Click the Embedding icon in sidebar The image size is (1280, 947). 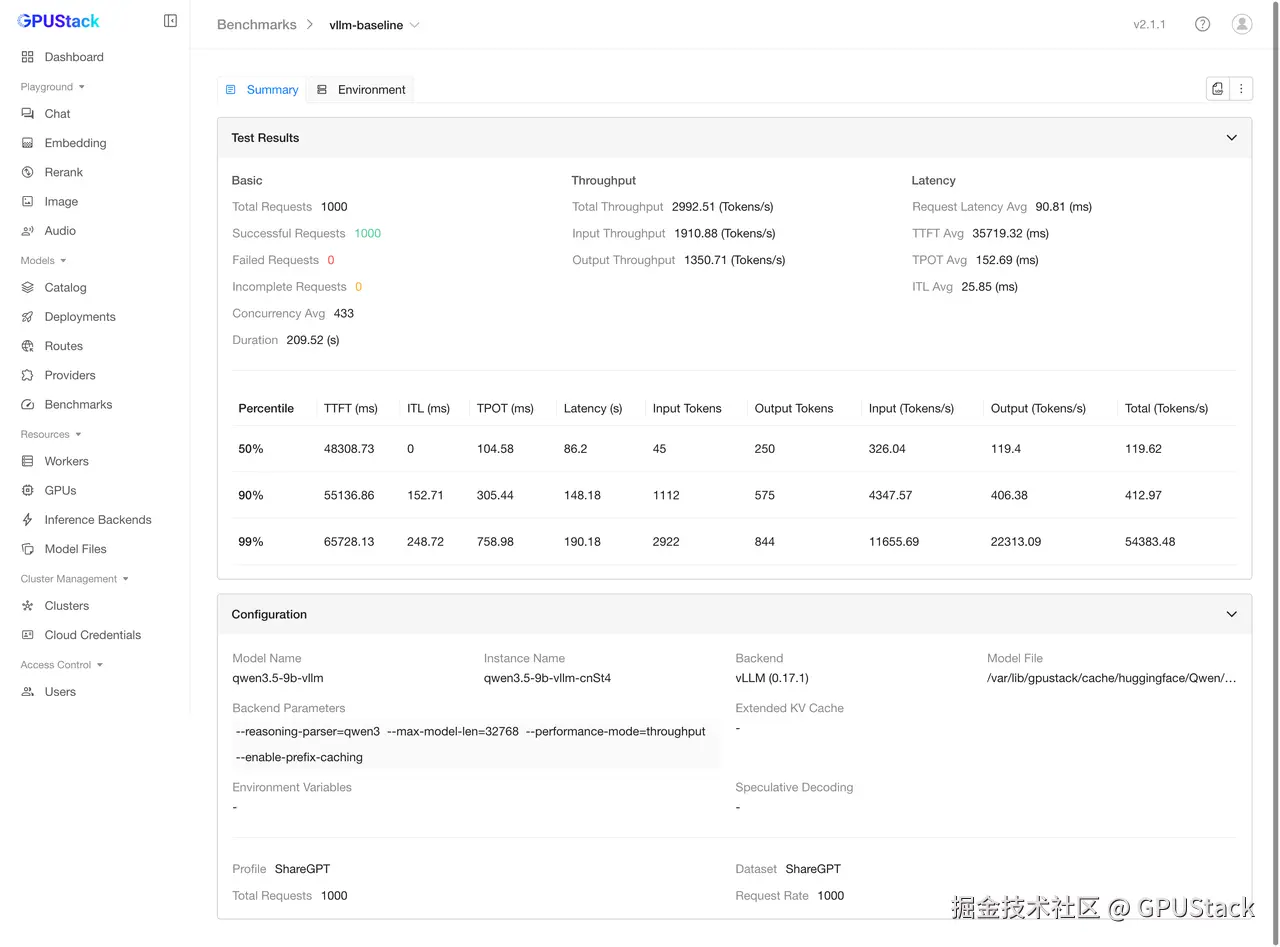(x=27, y=143)
